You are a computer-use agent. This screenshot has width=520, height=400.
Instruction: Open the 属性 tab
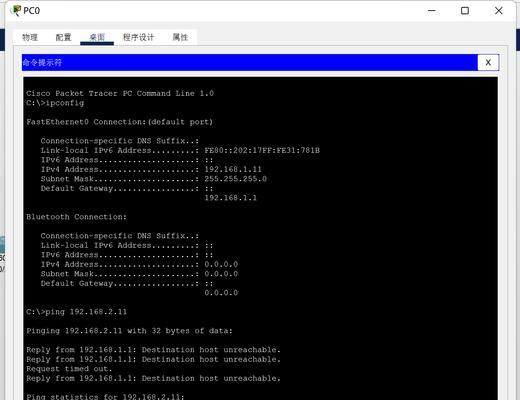pos(180,37)
